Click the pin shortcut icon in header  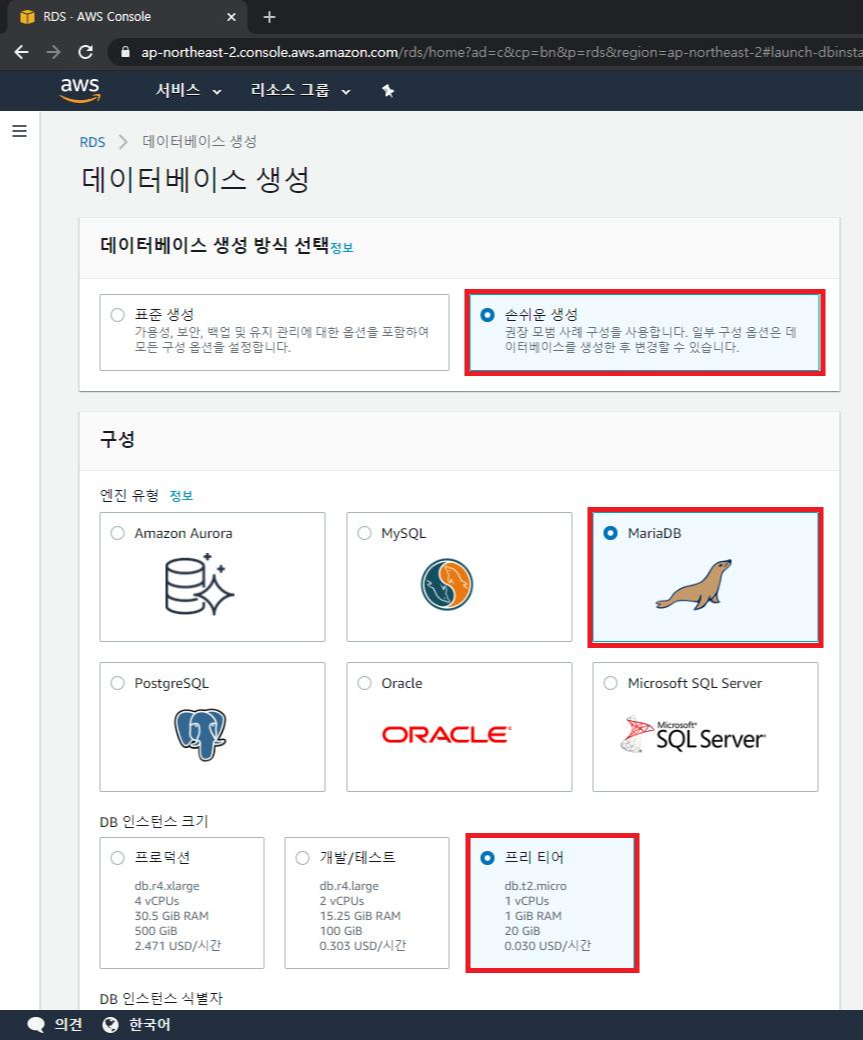(x=388, y=91)
